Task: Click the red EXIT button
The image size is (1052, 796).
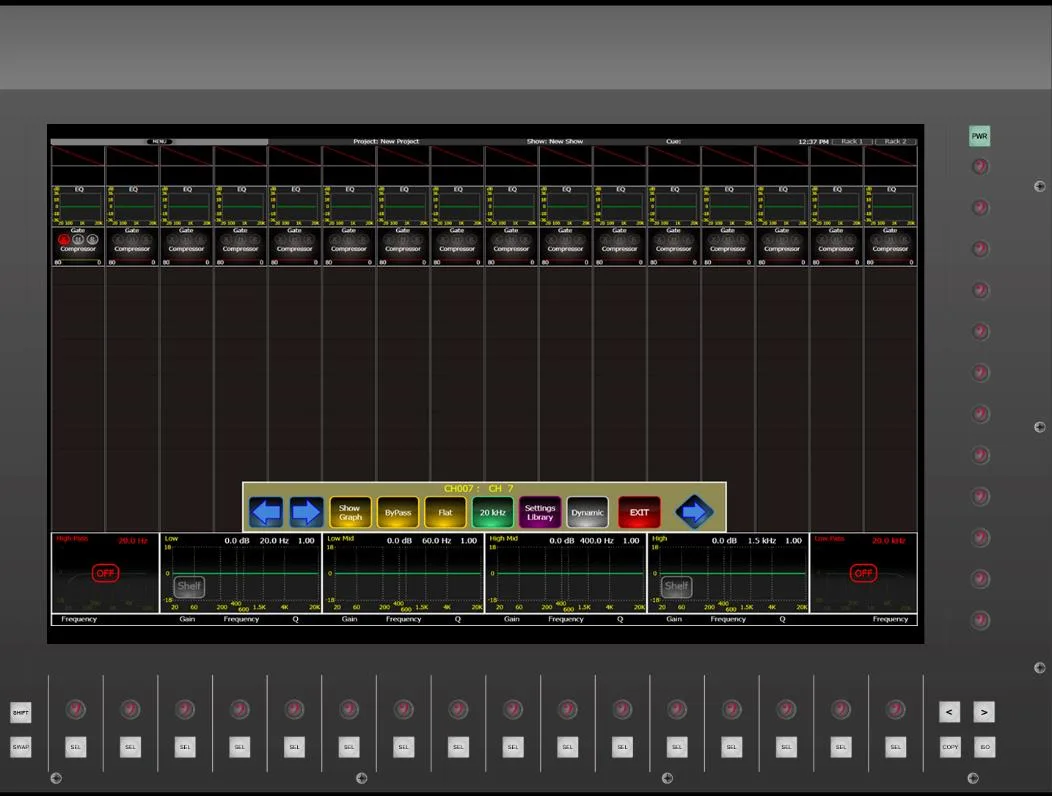Action: pyautogui.click(x=639, y=512)
